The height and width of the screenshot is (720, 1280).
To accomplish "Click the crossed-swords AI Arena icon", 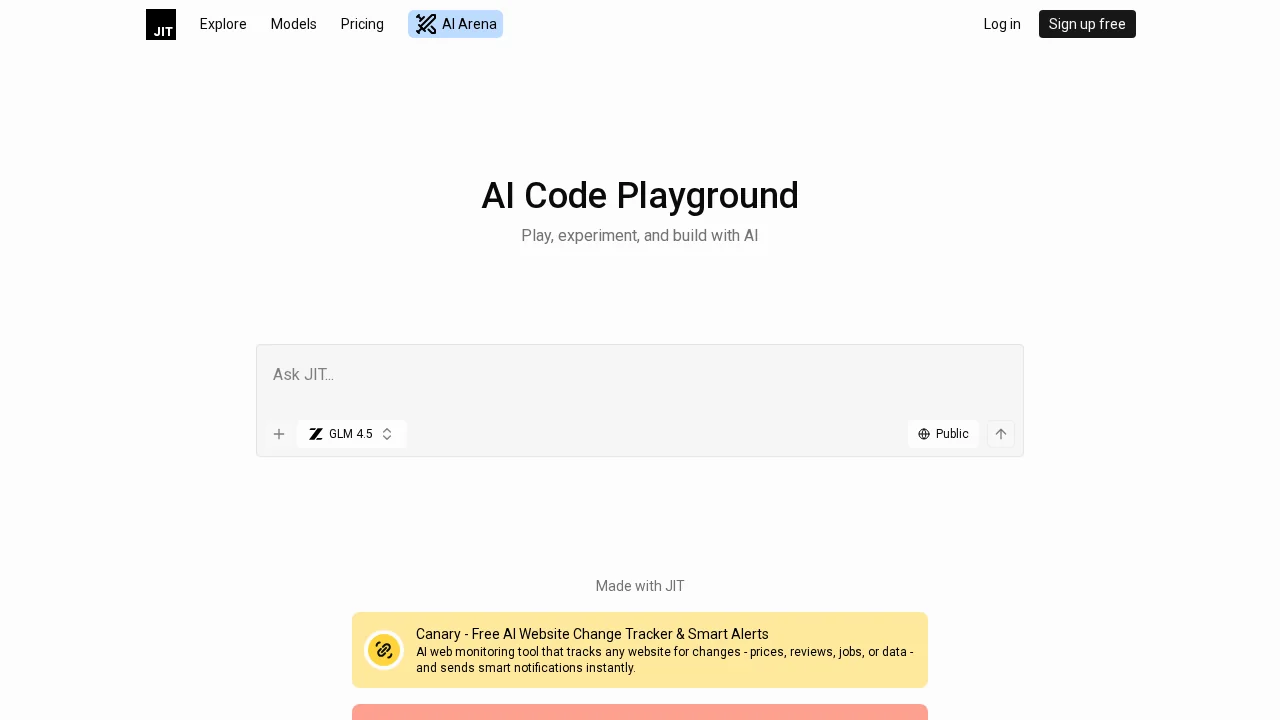I will (426, 24).
